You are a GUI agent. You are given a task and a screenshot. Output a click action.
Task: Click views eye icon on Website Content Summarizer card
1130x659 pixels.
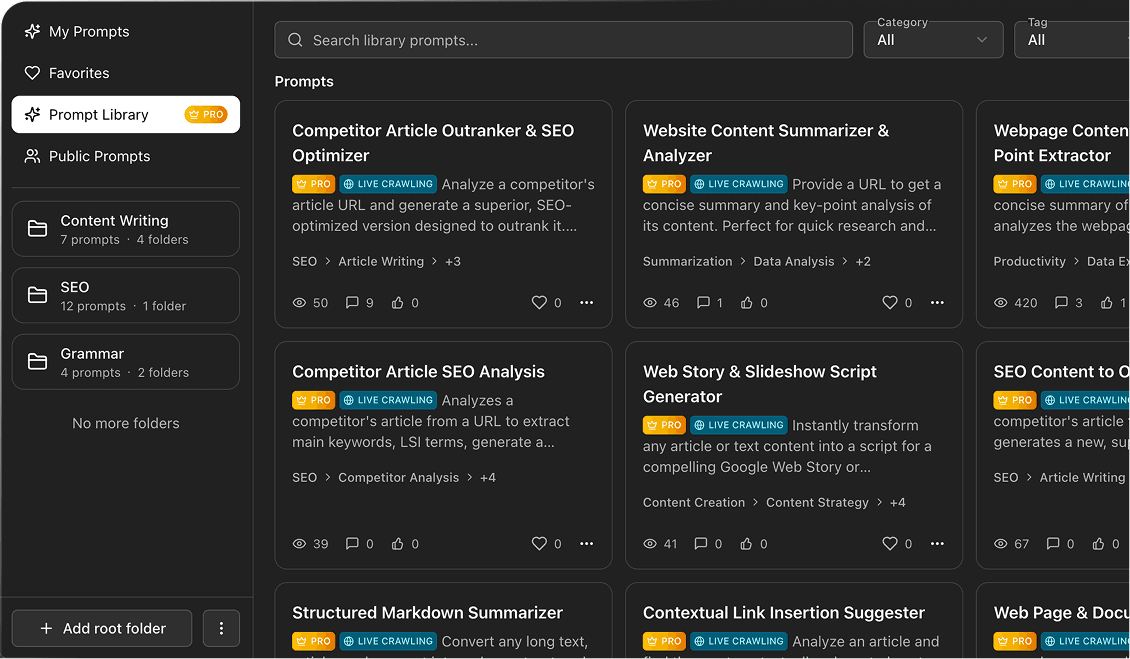click(650, 303)
